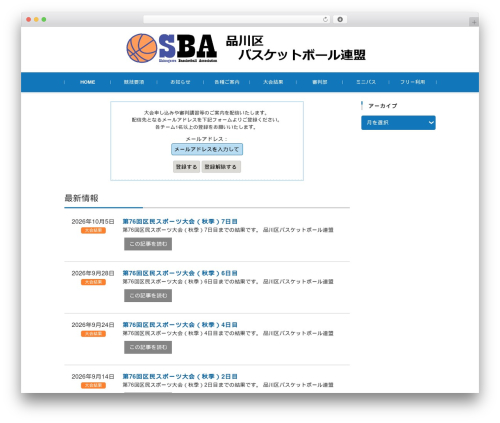Open the menu item right of HOME
The width and height of the screenshot is (500, 423).
pyautogui.click(x=134, y=82)
